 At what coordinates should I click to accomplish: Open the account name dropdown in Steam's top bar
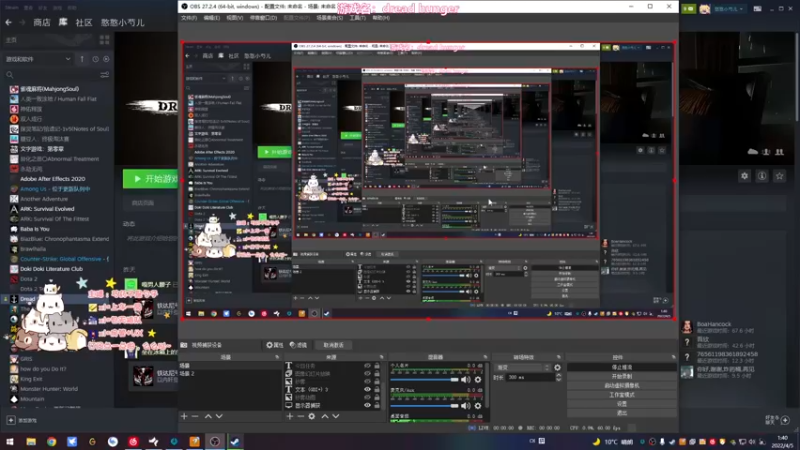click(x=728, y=9)
